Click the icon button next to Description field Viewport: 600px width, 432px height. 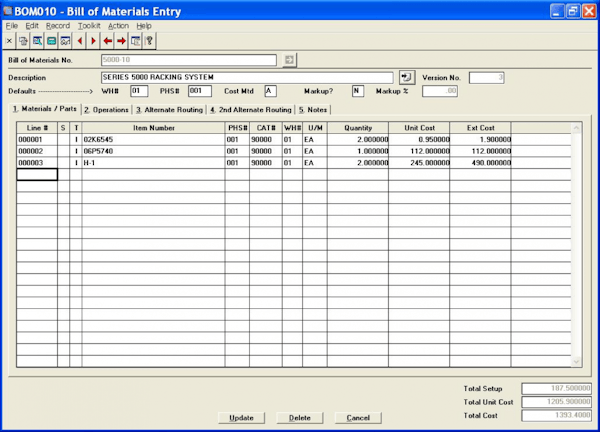click(x=406, y=77)
